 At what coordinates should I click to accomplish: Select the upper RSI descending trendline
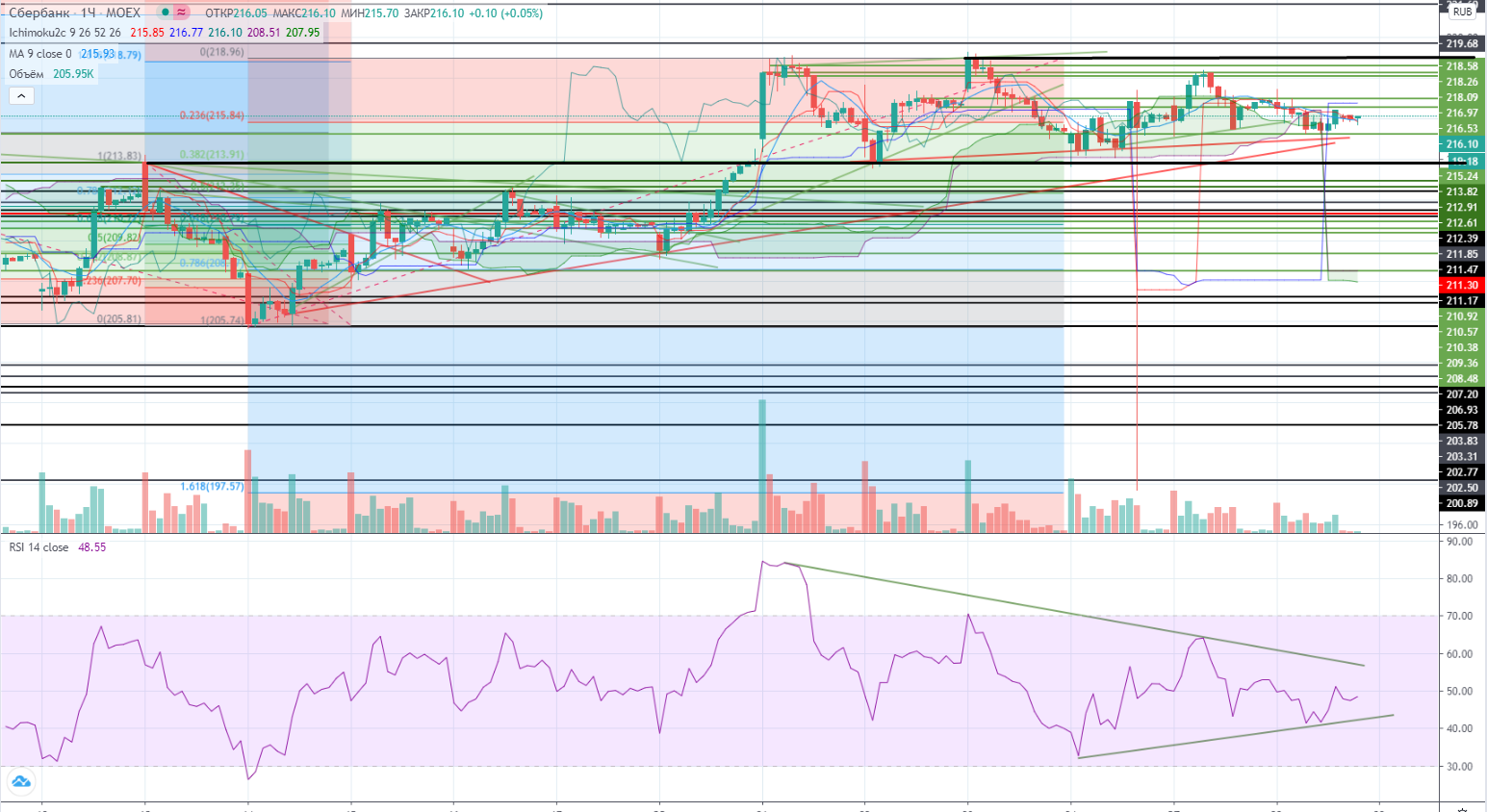pos(1059,613)
